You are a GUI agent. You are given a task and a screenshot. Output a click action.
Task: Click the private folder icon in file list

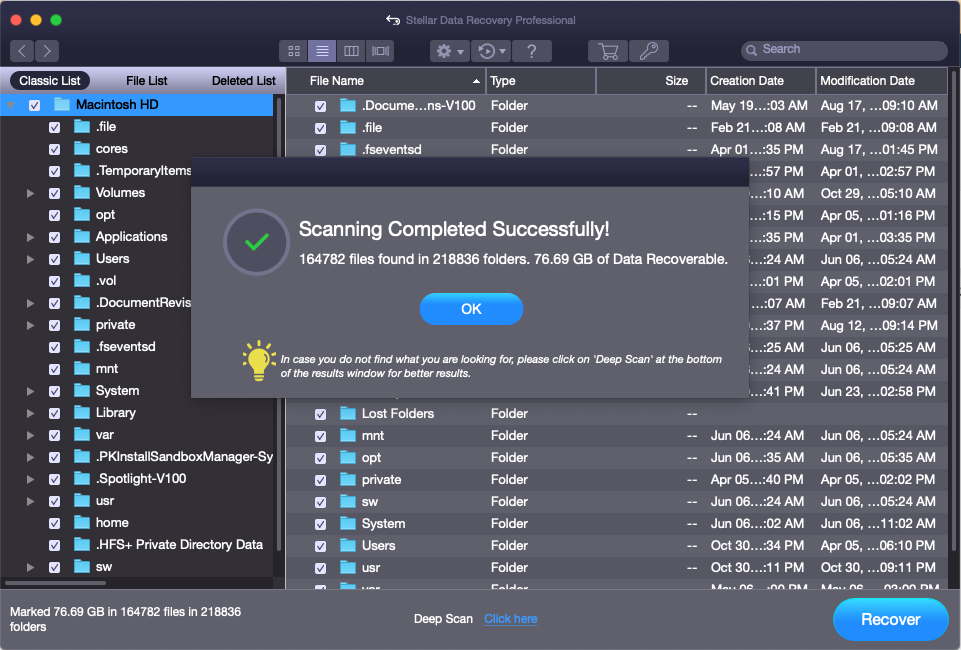pyautogui.click(x=348, y=479)
